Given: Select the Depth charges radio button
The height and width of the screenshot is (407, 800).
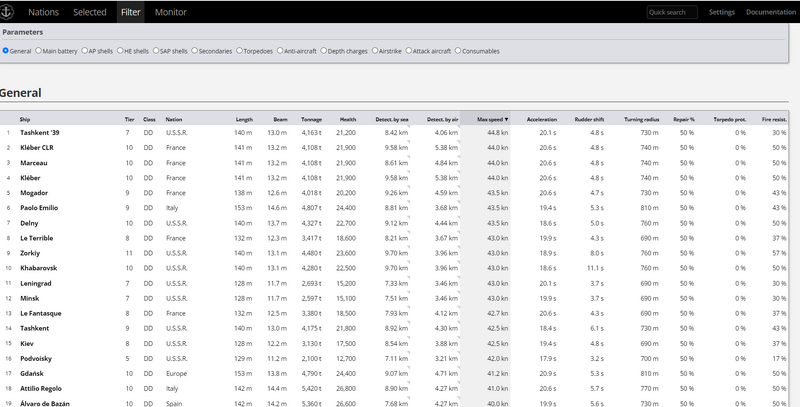Looking at the screenshot, I should [323, 50].
